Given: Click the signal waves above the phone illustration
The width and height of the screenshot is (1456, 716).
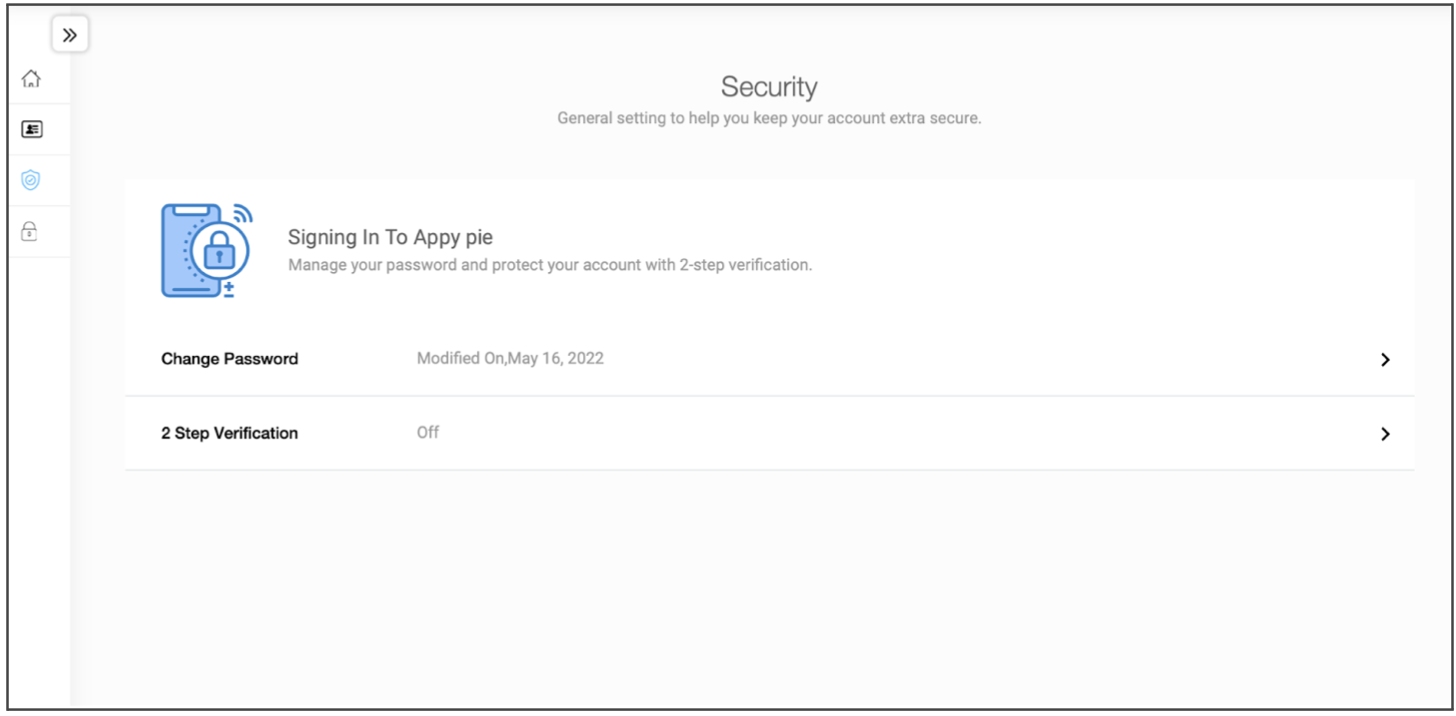Looking at the screenshot, I should click(242, 213).
